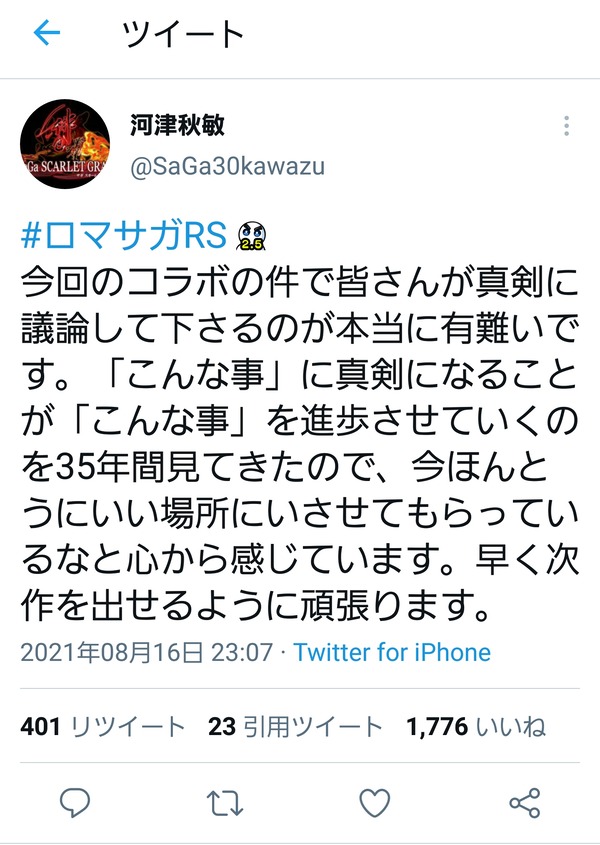Tap the retweet arrows icon
600x845 pixels.
point(225,803)
